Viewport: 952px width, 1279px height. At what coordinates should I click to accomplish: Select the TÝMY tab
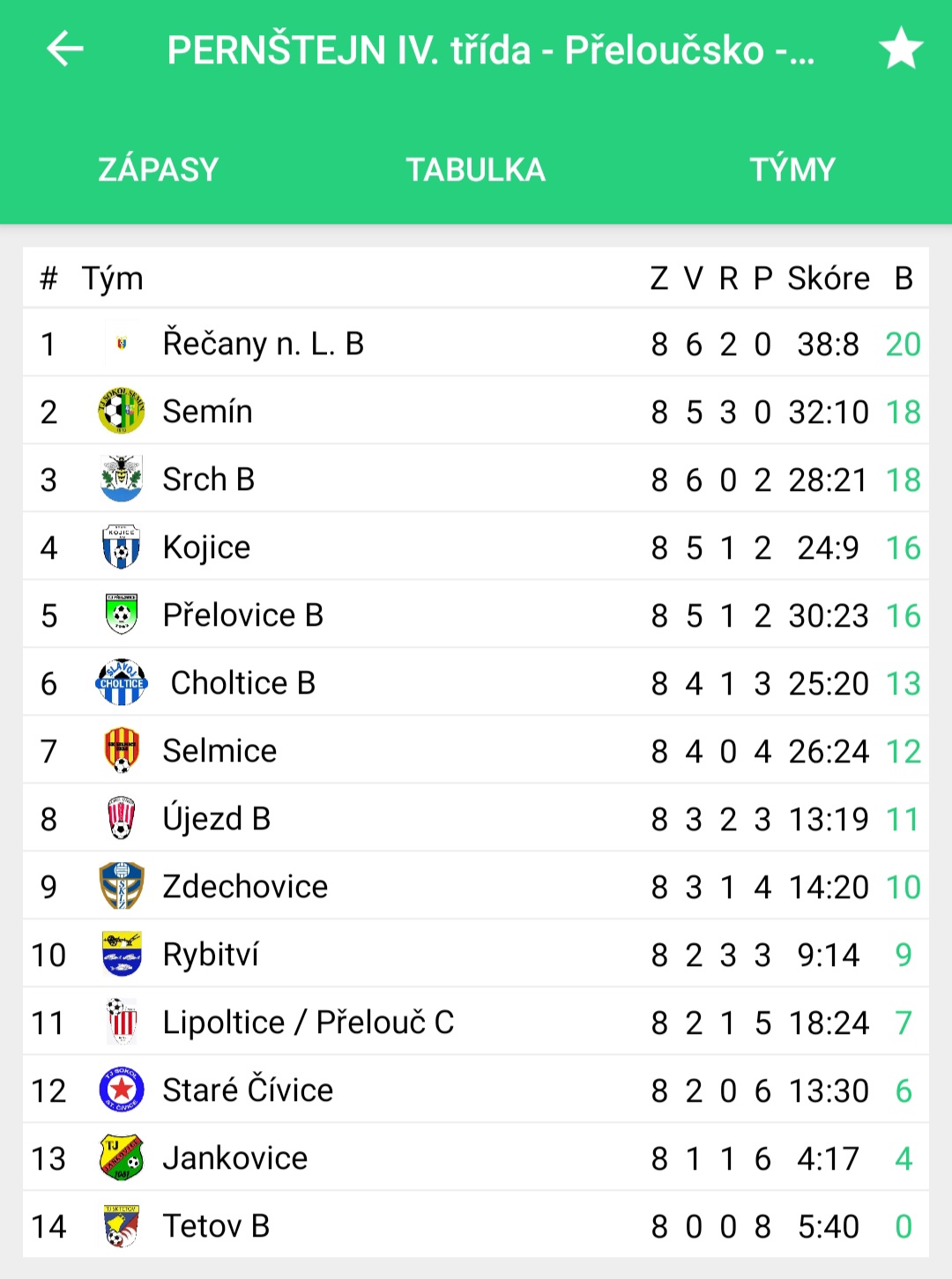pyautogui.click(x=793, y=169)
